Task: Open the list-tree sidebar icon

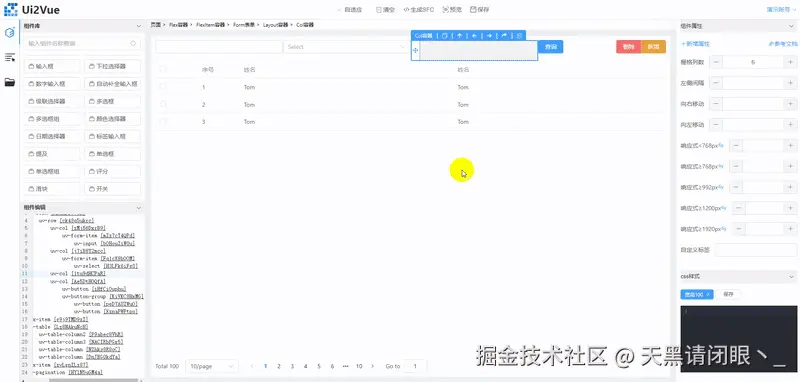Action: [9, 58]
